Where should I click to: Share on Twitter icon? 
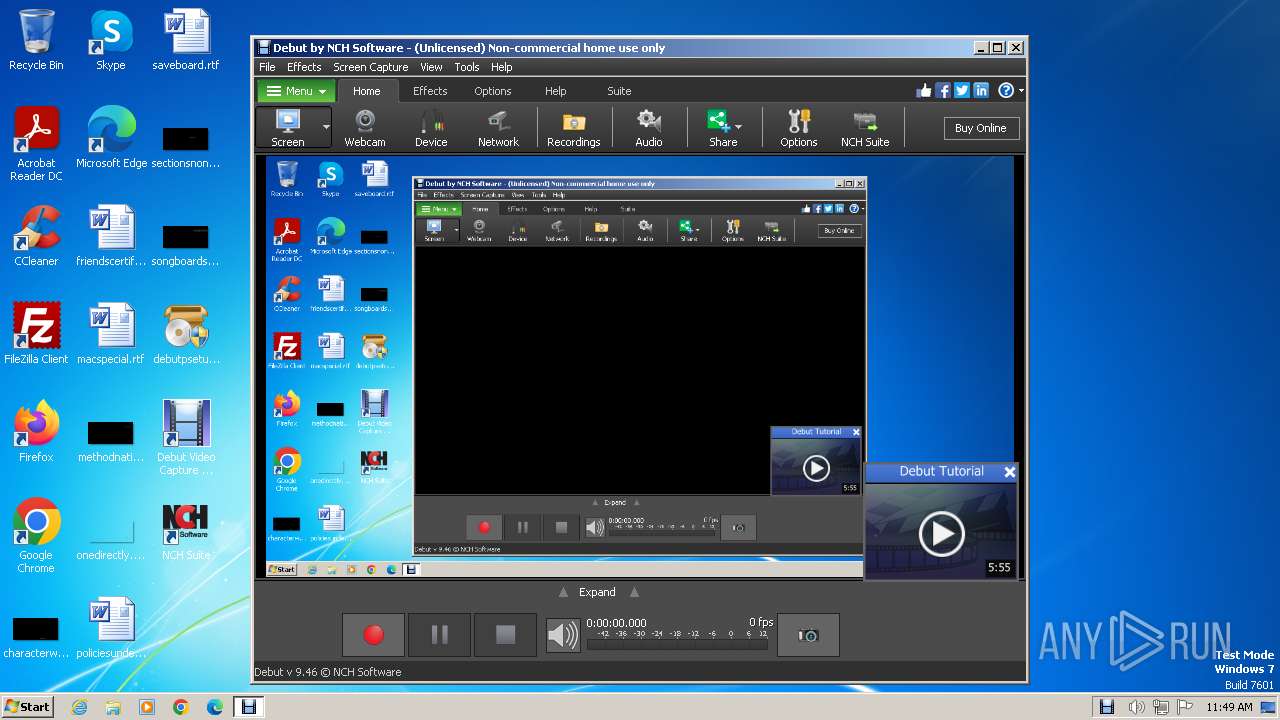(x=962, y=91)
